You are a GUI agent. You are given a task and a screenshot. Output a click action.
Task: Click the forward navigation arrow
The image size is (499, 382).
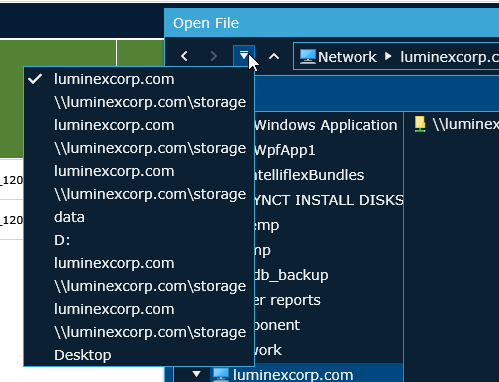(x=214, y=56)
